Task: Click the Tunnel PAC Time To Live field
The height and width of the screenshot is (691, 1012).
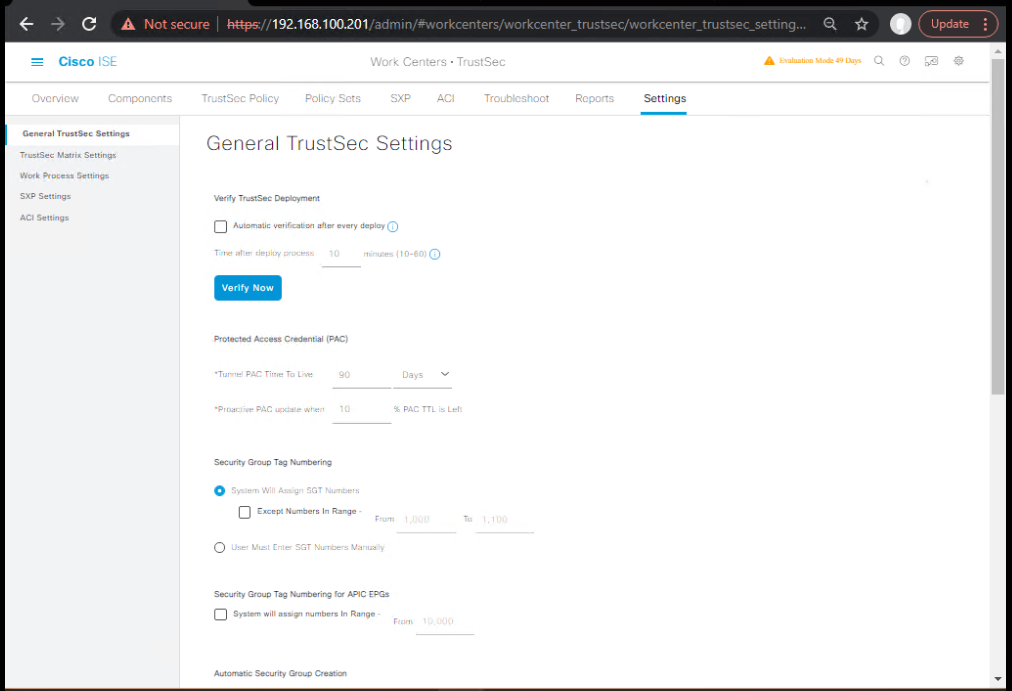Action: click(x=361, y=375)
